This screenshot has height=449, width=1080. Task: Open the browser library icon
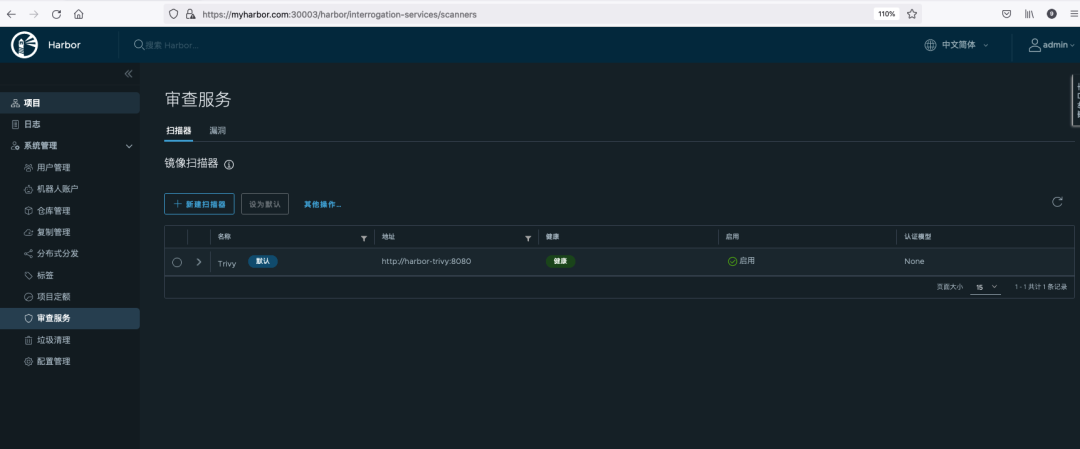pos(1030,14)
